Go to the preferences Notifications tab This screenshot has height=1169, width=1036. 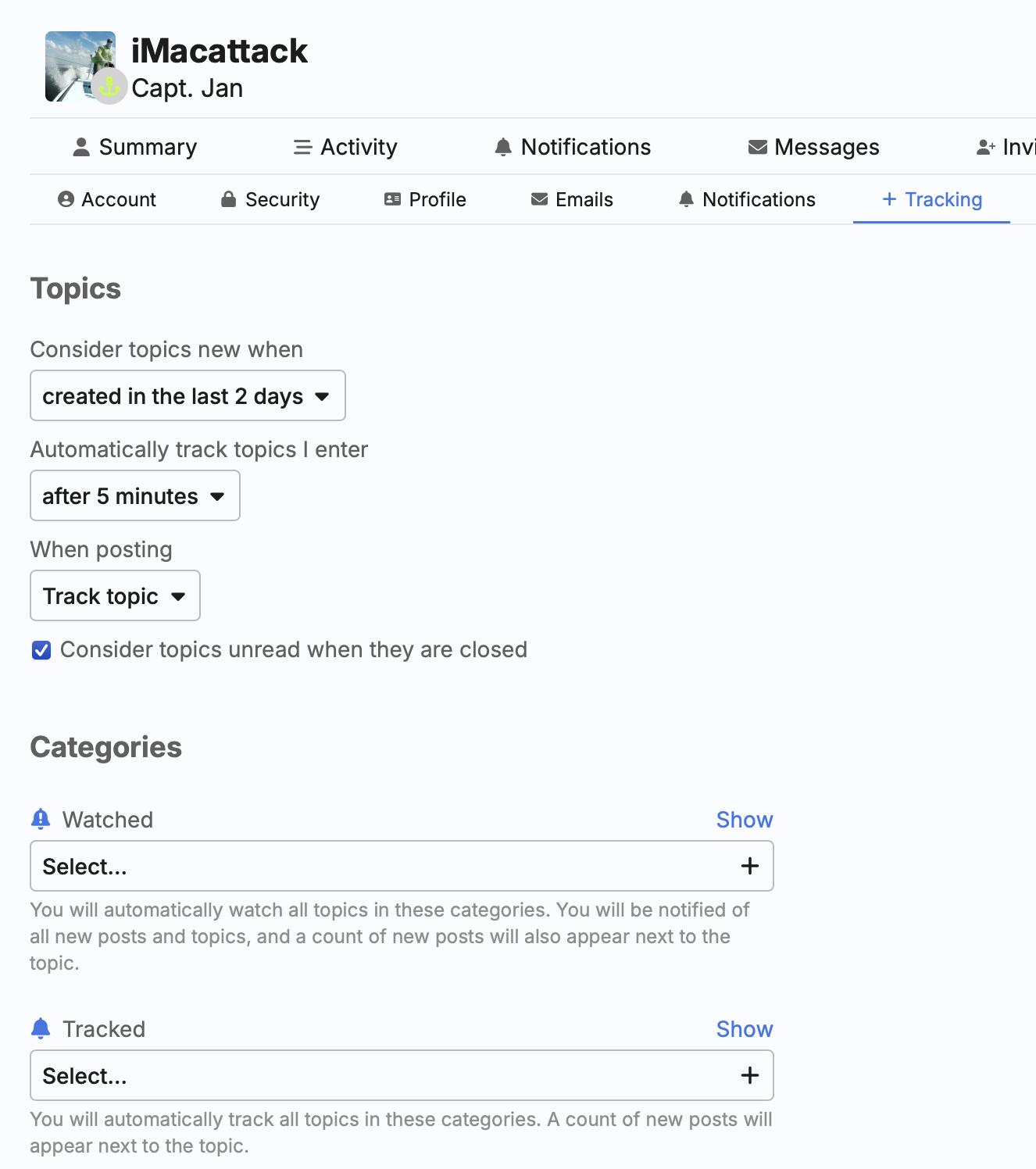click(747, 199)
